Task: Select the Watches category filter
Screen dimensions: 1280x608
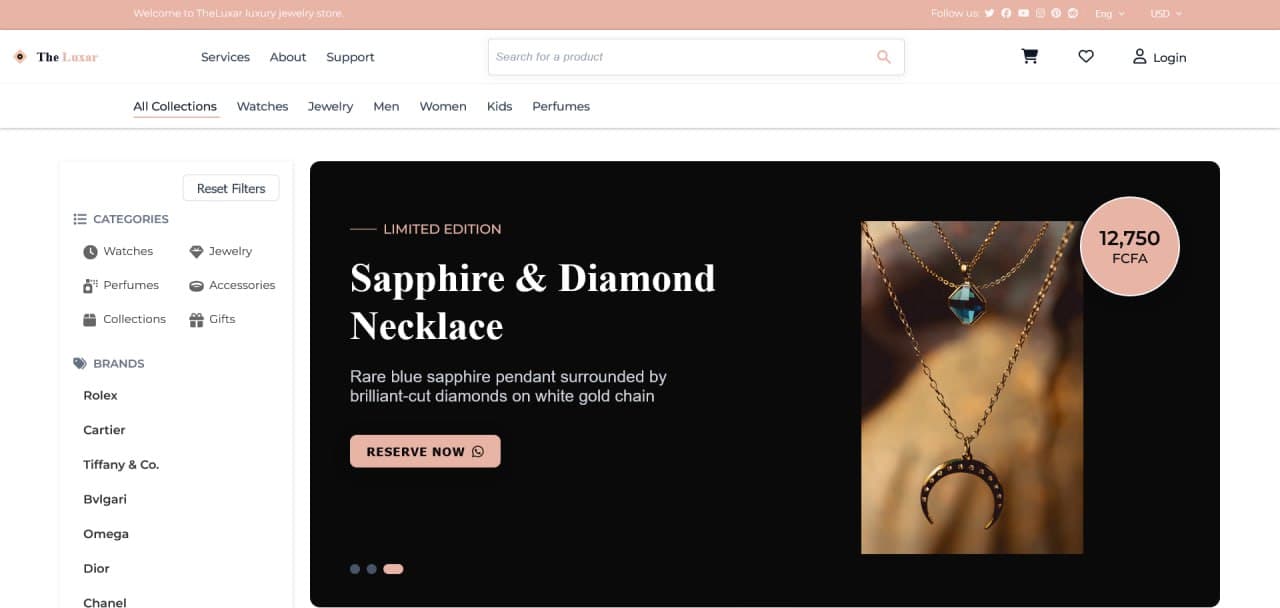Action: tap(119, 252)
